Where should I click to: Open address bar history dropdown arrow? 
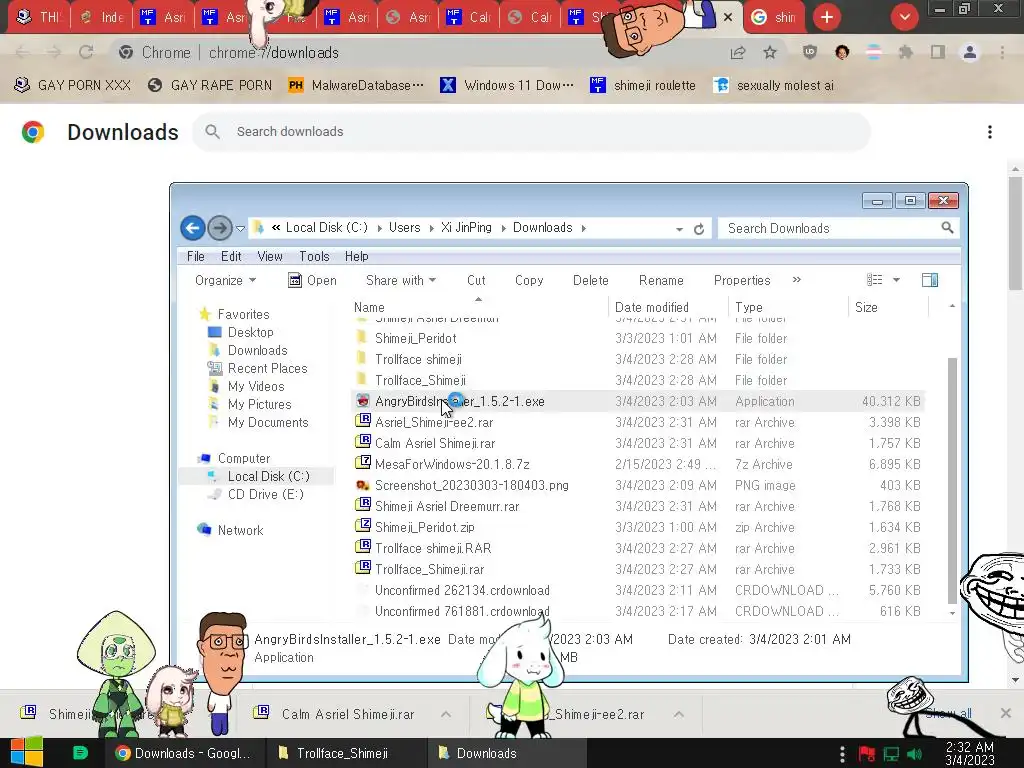pyautogui.click(x=679, y=229)
